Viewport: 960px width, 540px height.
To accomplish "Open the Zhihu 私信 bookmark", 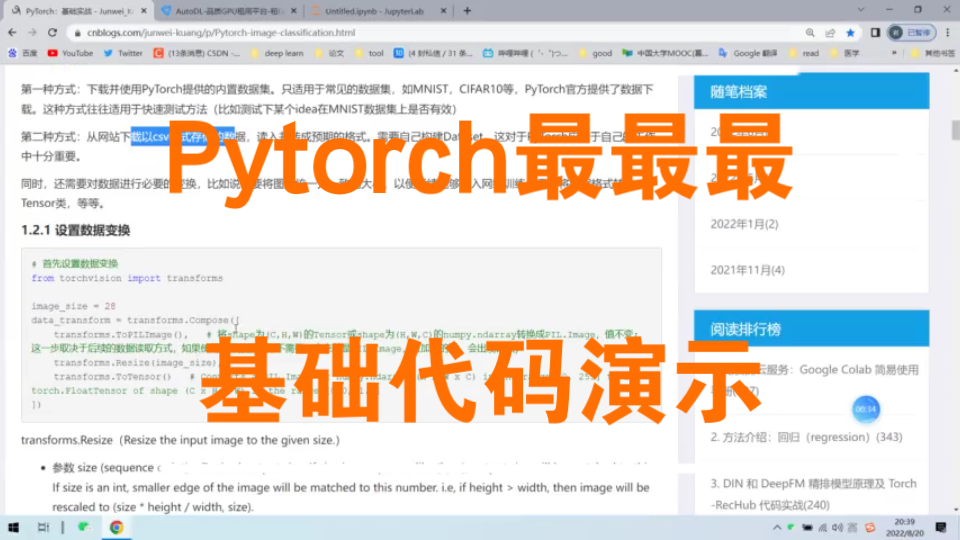I will (433, 53).
